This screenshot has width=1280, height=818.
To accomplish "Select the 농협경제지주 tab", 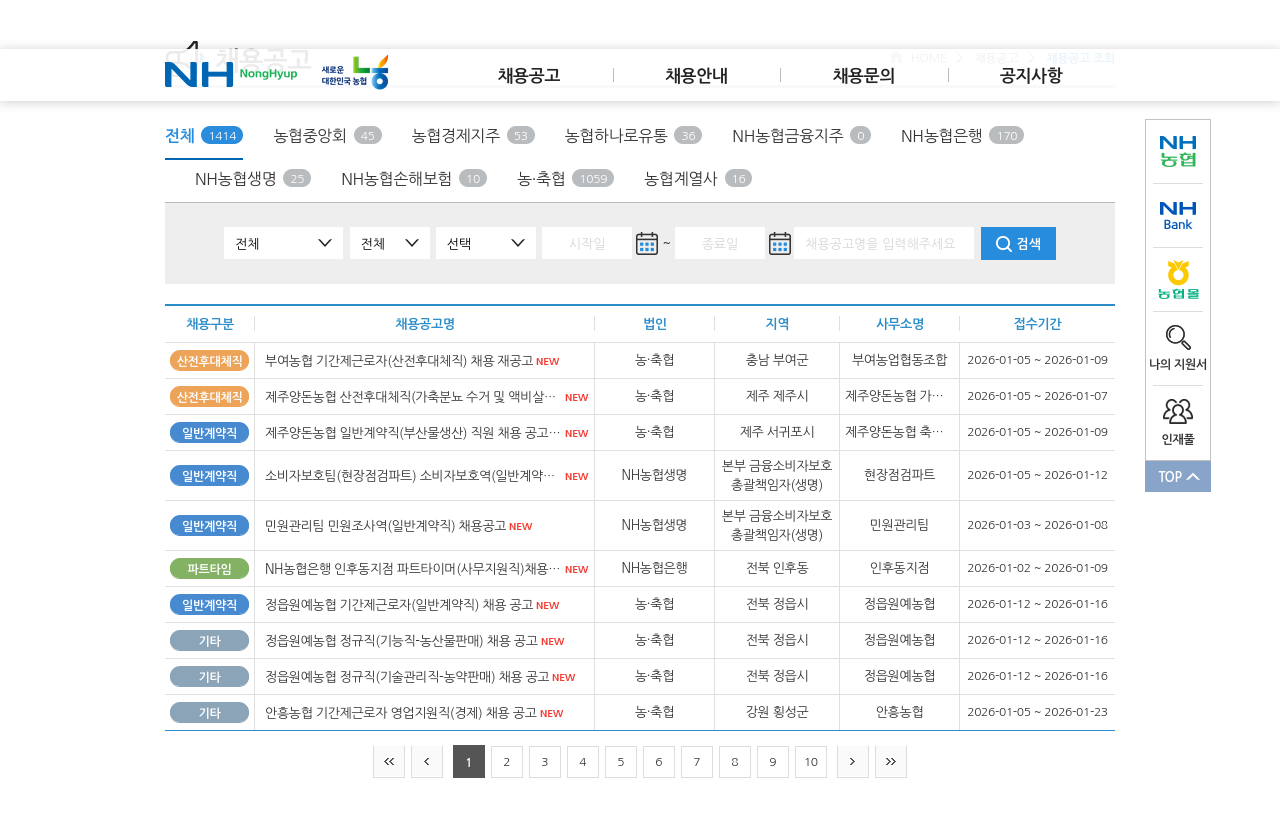I will 473,136.
